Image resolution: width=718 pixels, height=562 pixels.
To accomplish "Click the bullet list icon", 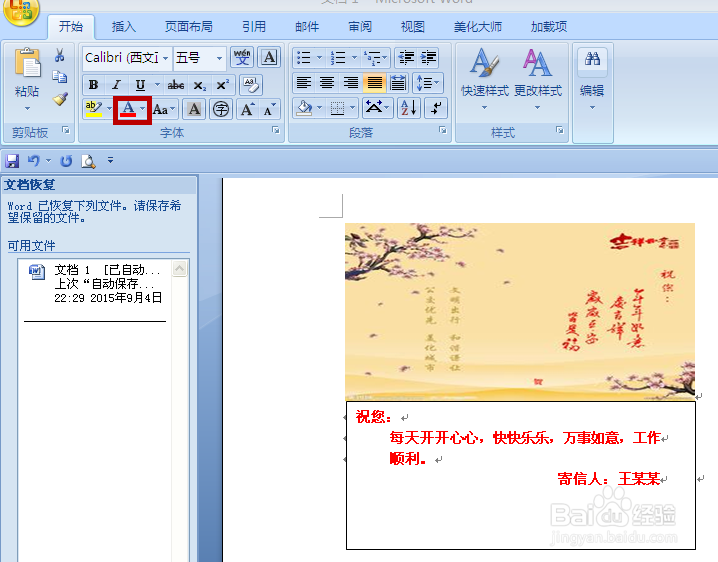I will (x=304, y=58).
